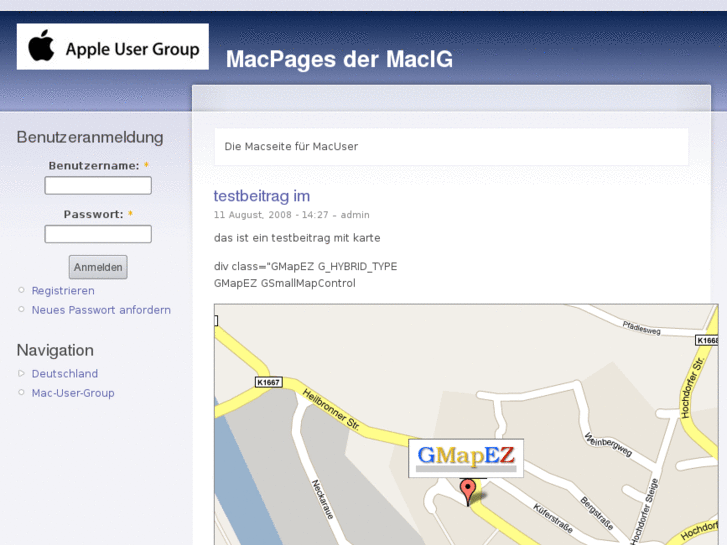727x545 pixels.
Task: Open Neues Passwort anfordern link
Action: coord(101,310)
